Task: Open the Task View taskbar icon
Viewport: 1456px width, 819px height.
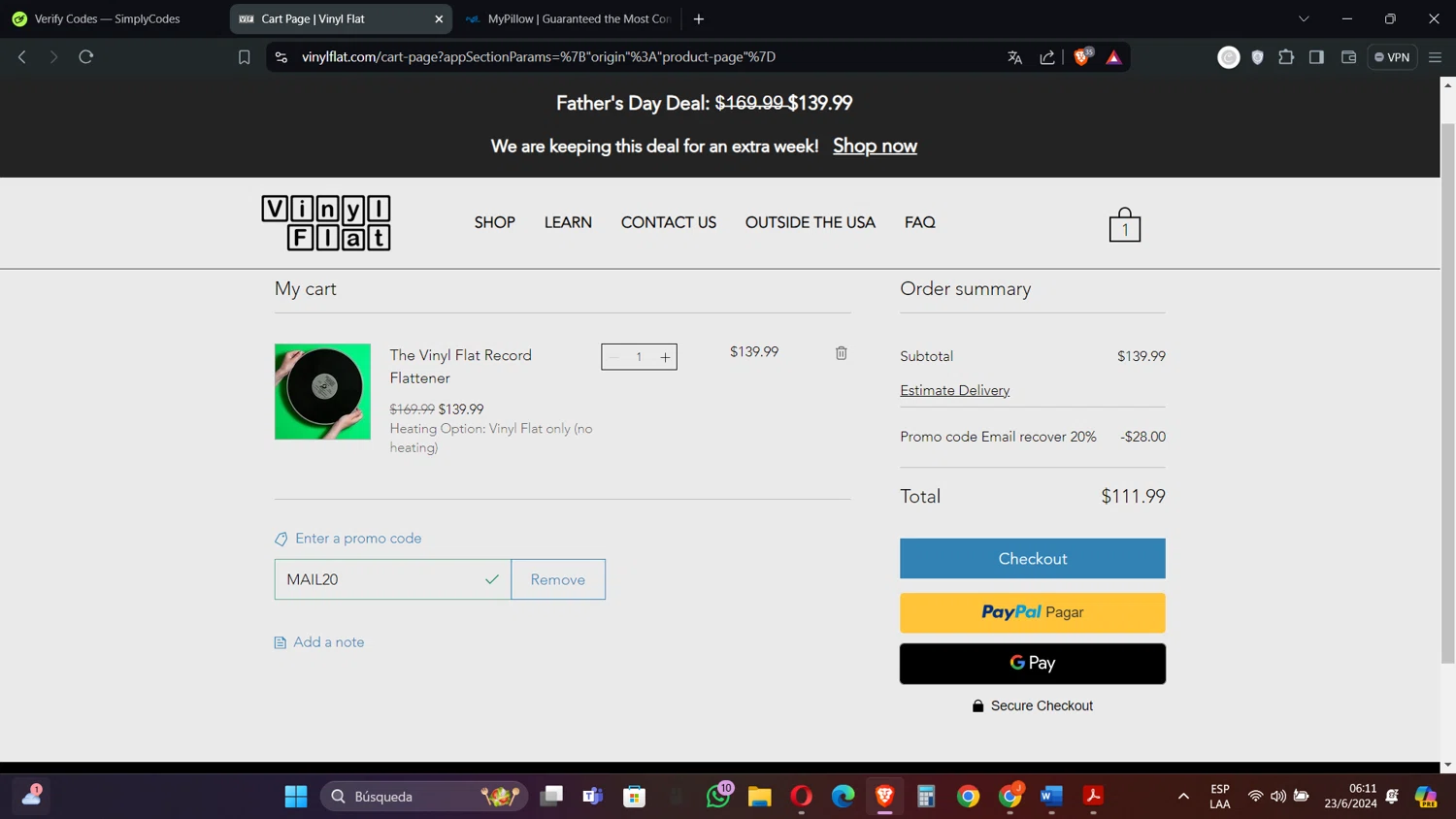Action: [551, 797]
